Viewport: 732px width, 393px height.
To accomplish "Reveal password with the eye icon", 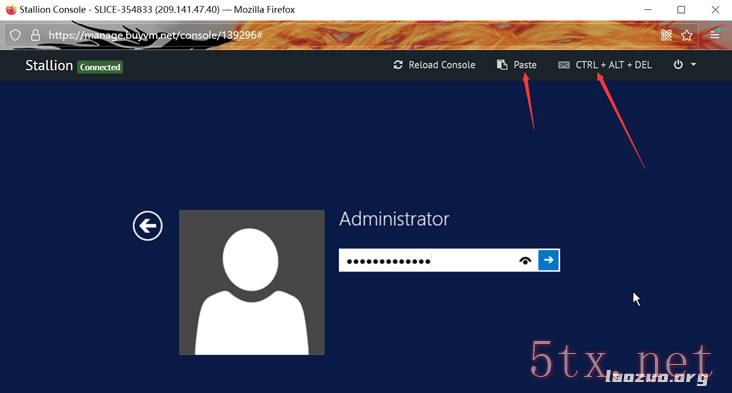I will click(x=525, y=260).
